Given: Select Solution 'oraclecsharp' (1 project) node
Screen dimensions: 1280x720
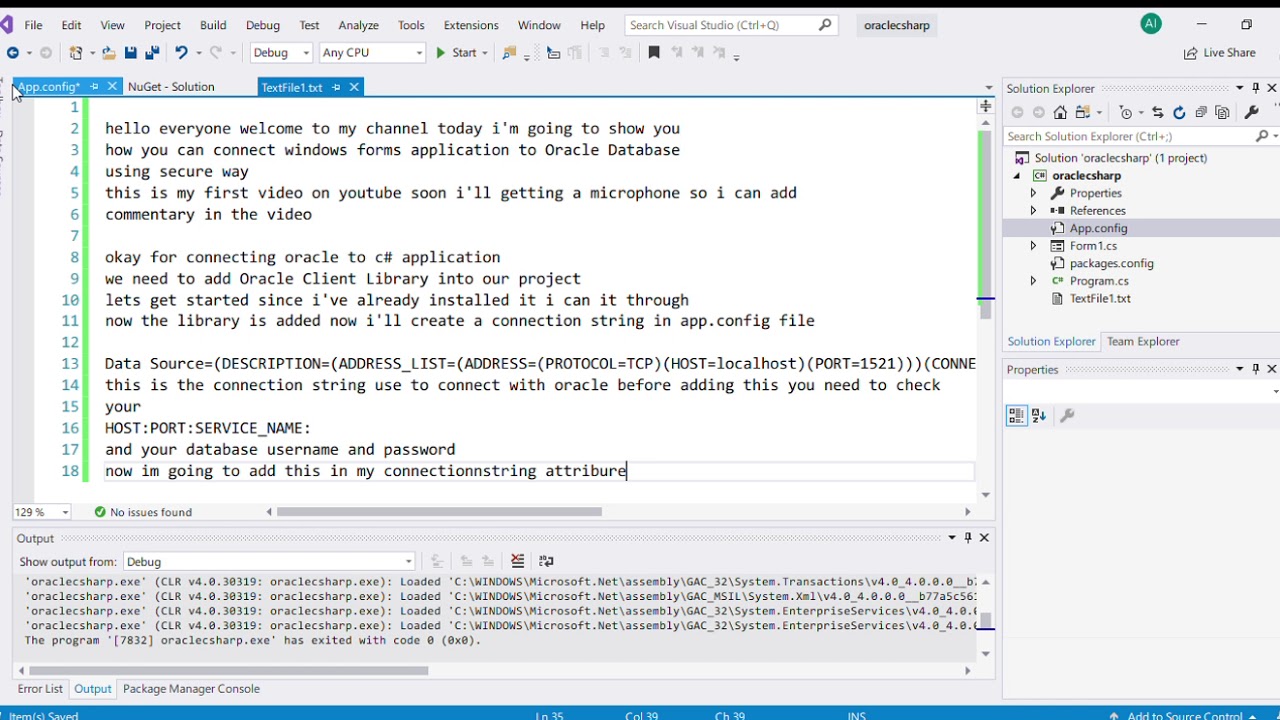Looking at the screenshot, I should click(x=1120, y=158).
